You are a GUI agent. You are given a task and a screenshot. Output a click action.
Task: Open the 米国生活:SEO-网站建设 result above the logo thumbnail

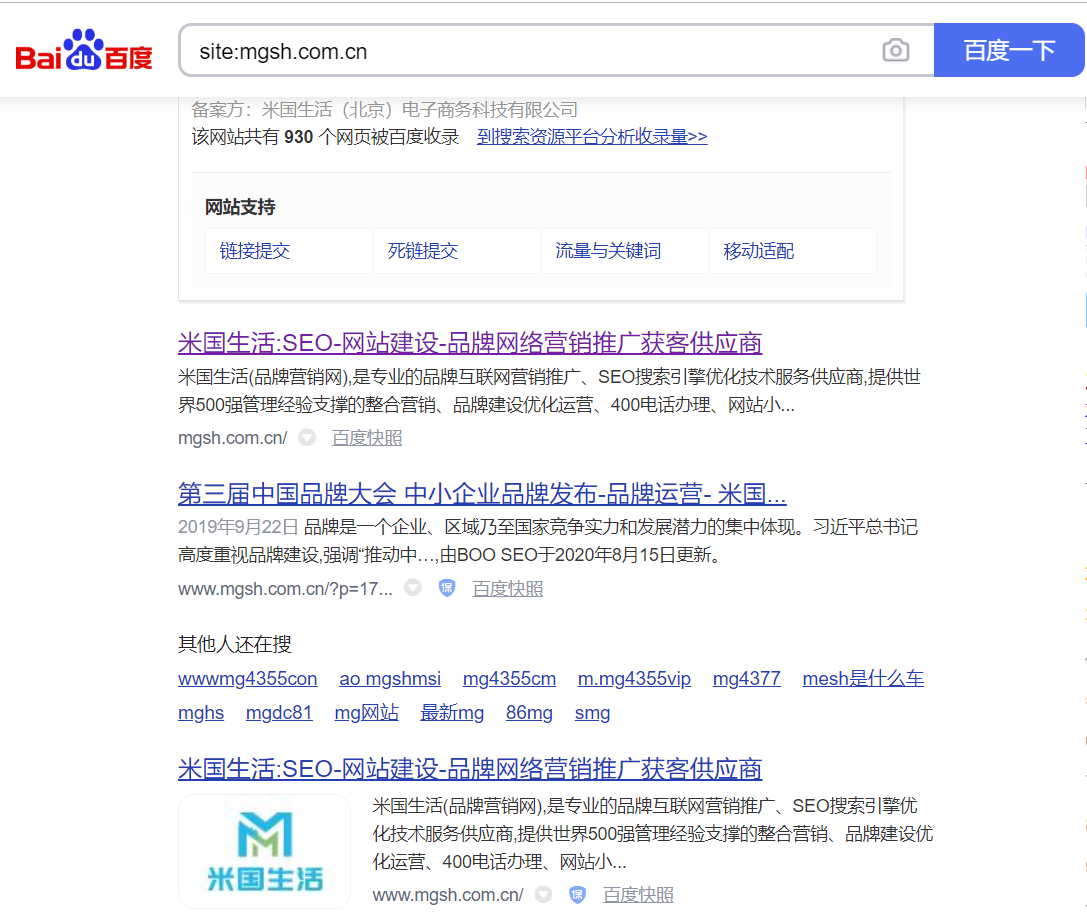click(470, 769)
